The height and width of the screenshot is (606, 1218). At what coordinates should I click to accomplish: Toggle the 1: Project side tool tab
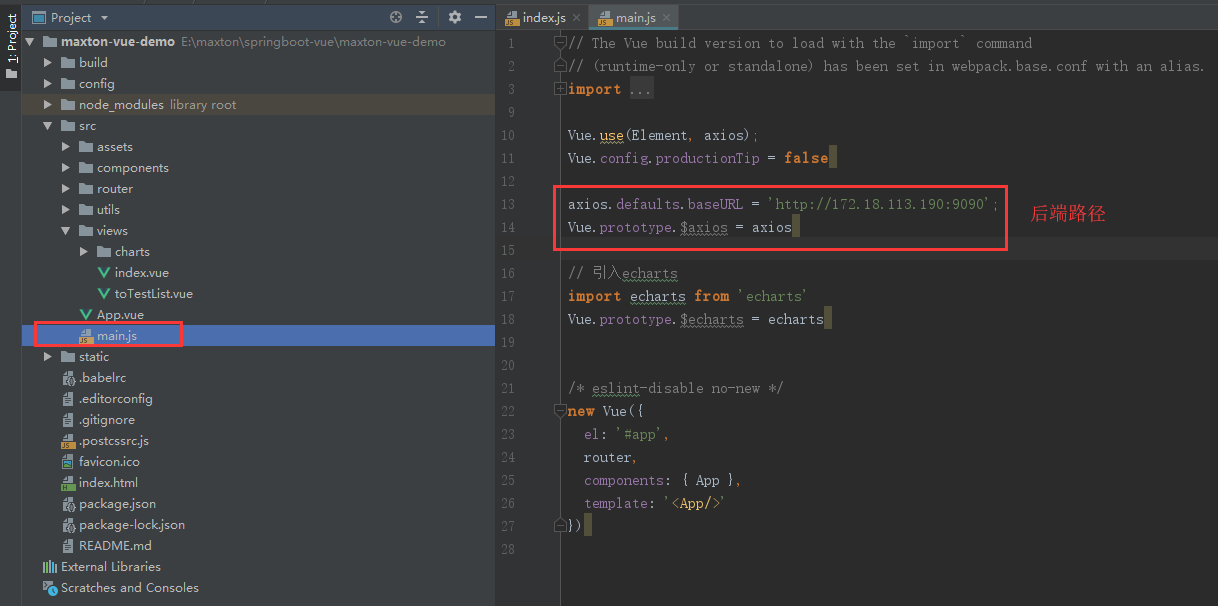pos(11,47)
